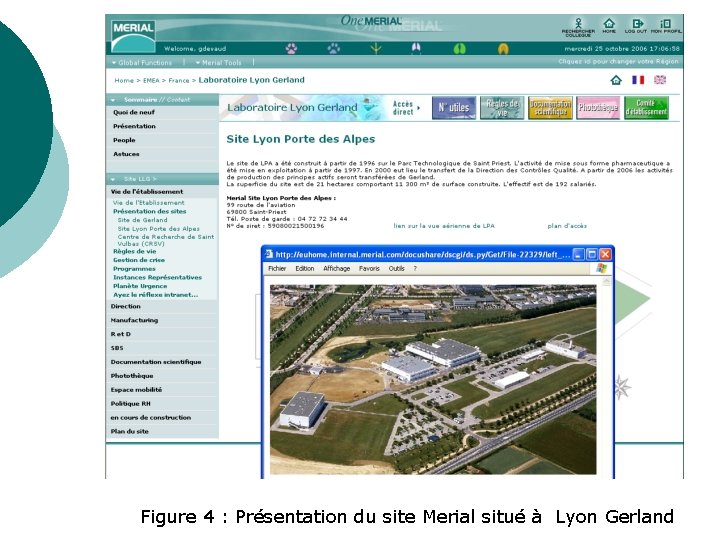Open Fichier menu in popup window
The width and height of the screenshot is (720, 540).
pos(277,269)
